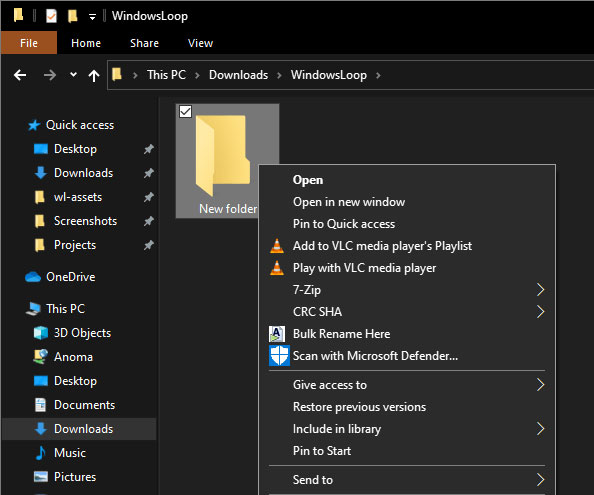Expand the 7-Zip submenu
Image resolution: width=594 pixels, height=495 pixels.
(407, 290)
